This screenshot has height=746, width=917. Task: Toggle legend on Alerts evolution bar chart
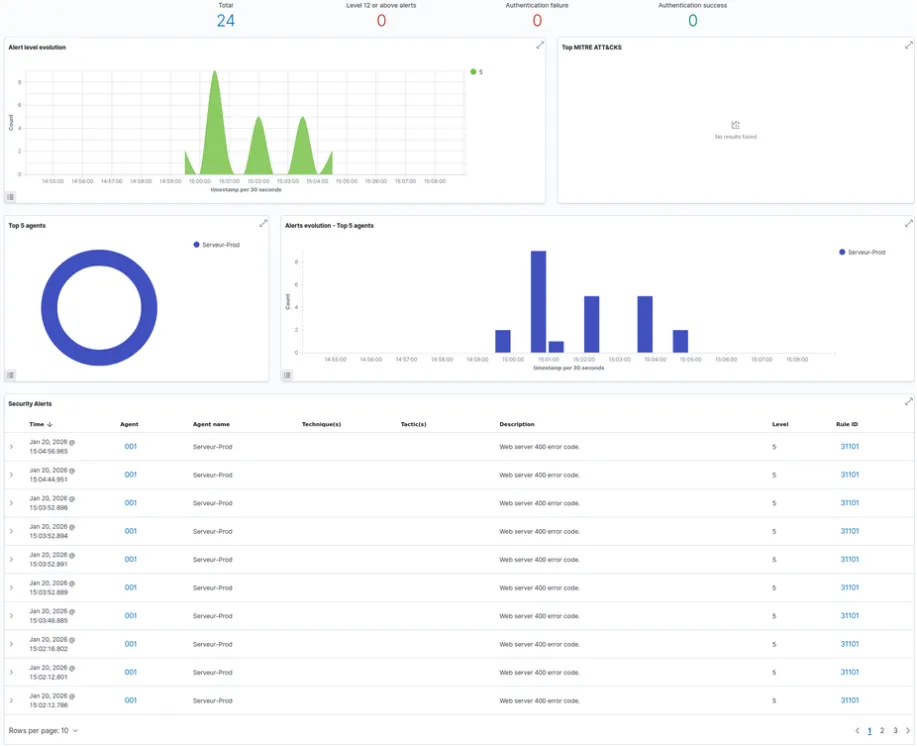[287, 375]
